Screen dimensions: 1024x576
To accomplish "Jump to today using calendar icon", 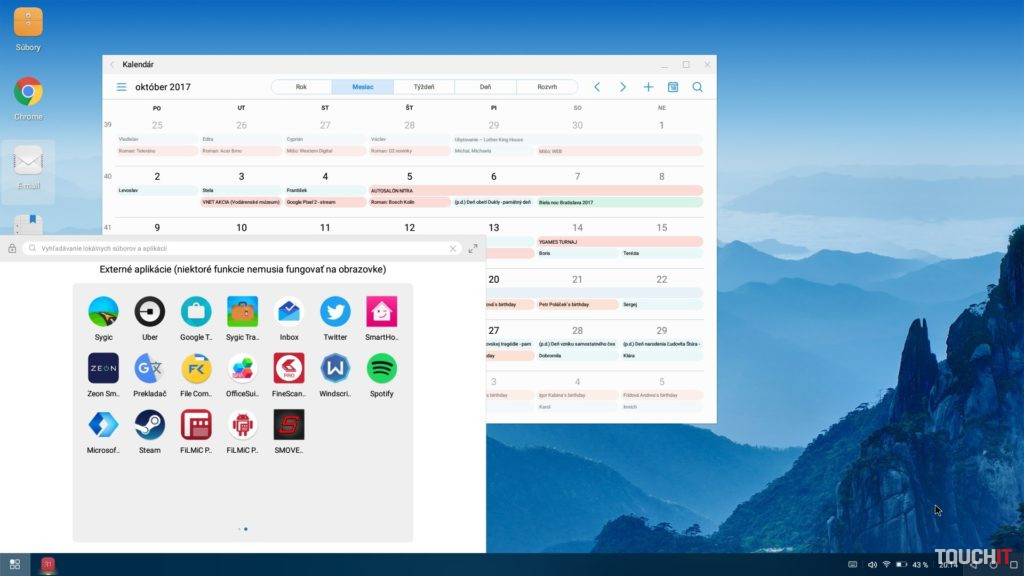I will click(673, 87).
